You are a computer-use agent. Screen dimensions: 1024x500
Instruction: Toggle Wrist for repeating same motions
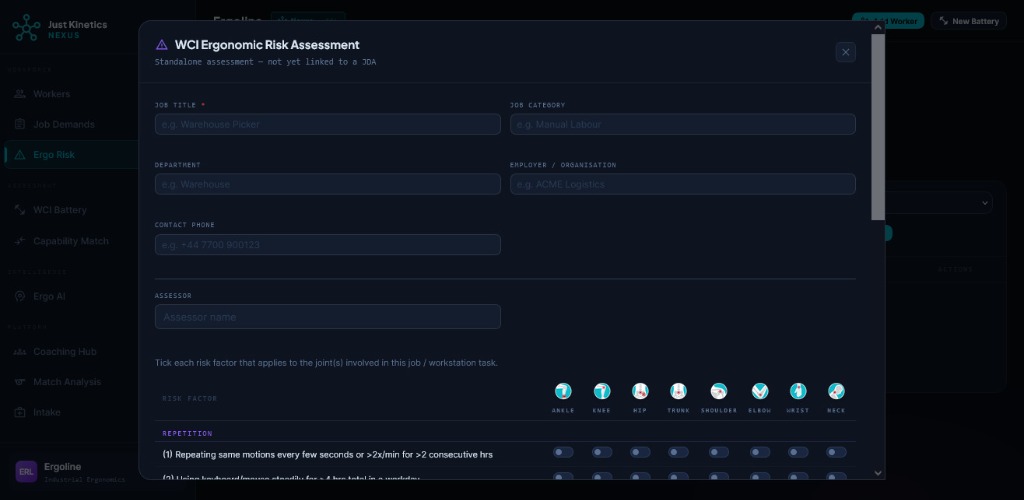coord(797,452)
